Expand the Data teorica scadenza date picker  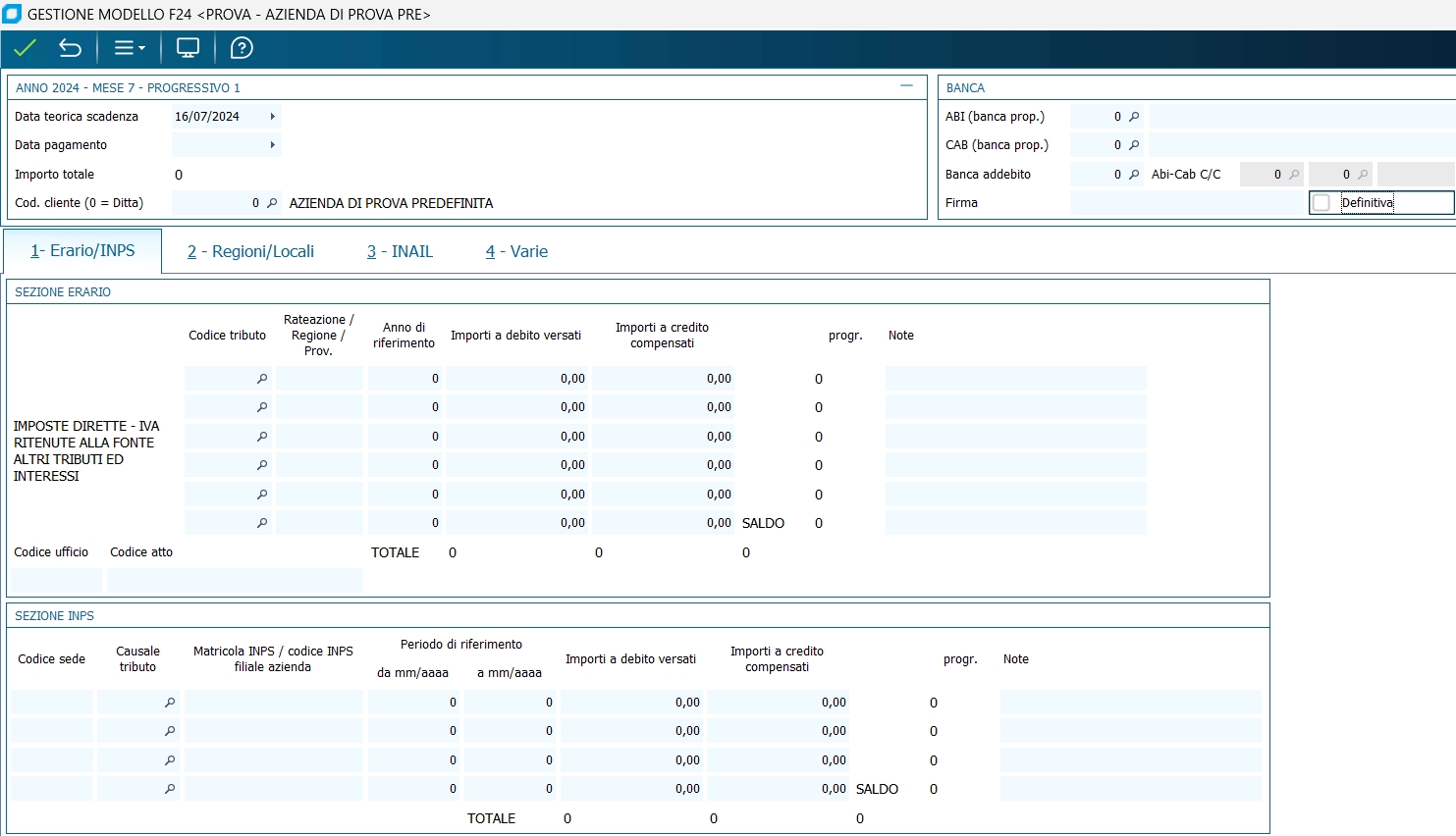(272, 117)
